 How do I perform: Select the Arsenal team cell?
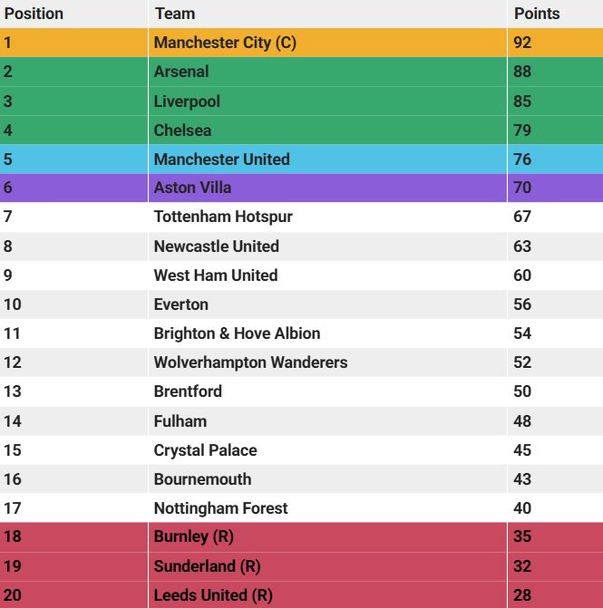click(x=328, y=72)
